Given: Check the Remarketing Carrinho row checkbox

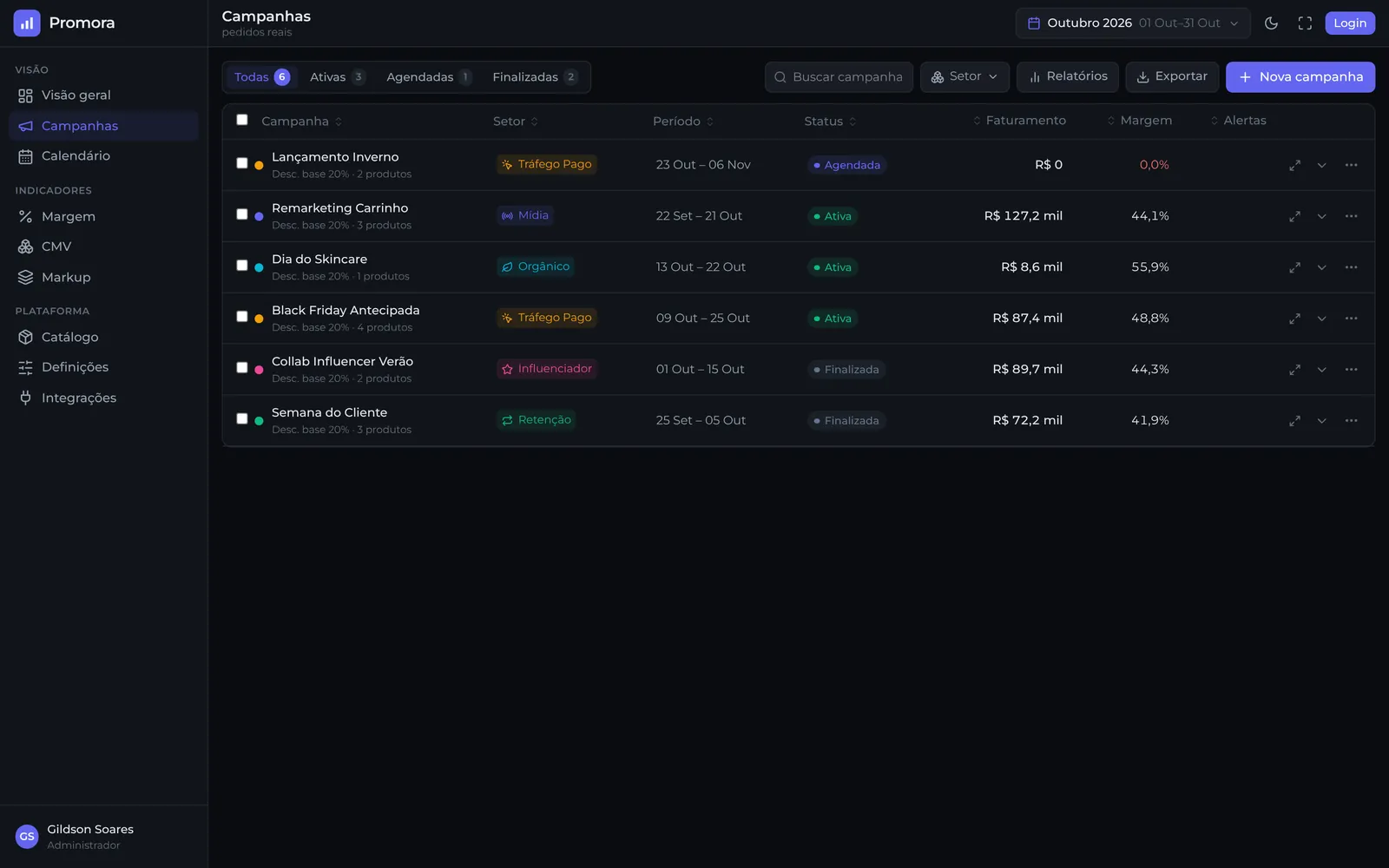Looking at the screenshot, I should pyautogui.click(x=242, y=214).
